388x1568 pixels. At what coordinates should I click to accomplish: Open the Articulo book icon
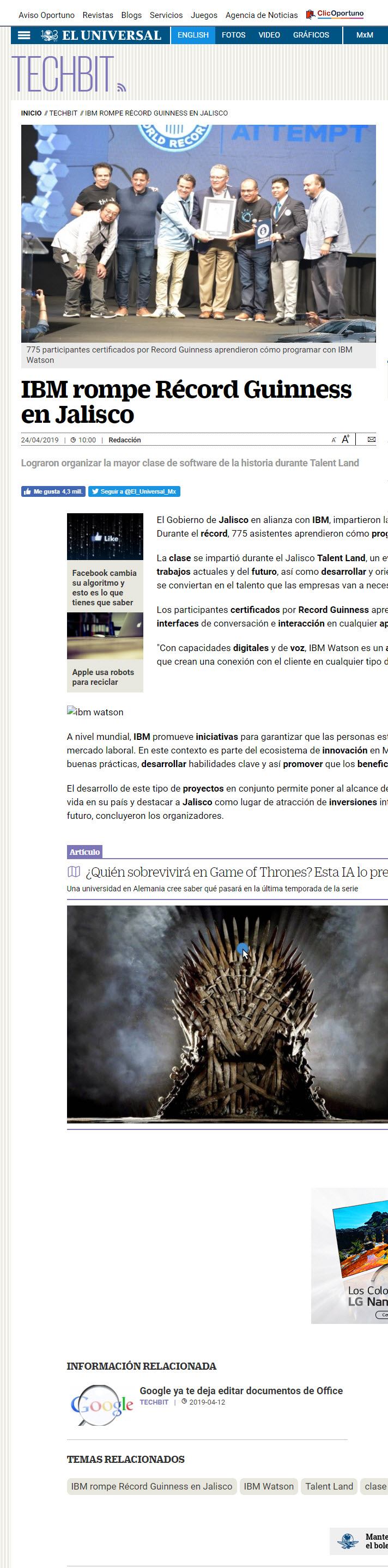(74, 872)
